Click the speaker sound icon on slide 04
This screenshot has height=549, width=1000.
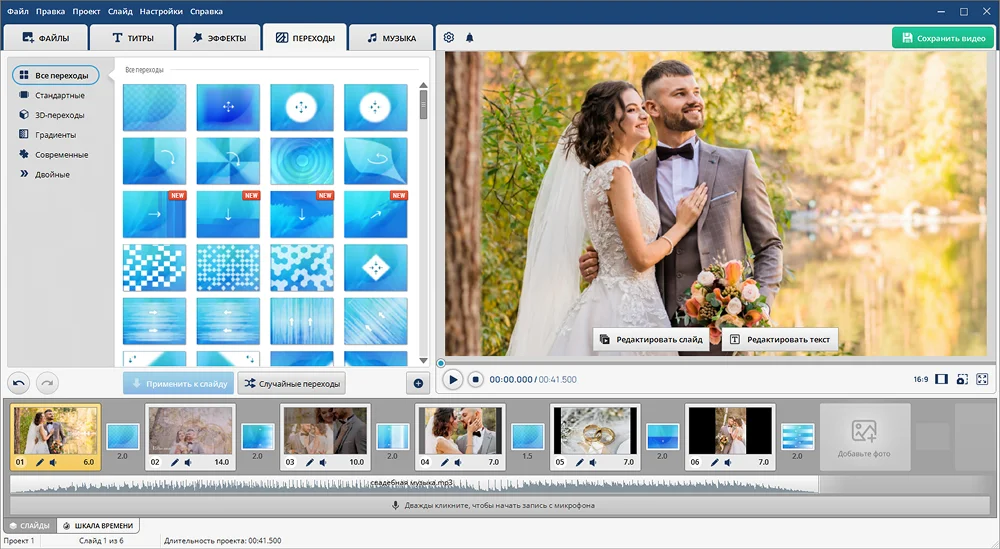457,463
